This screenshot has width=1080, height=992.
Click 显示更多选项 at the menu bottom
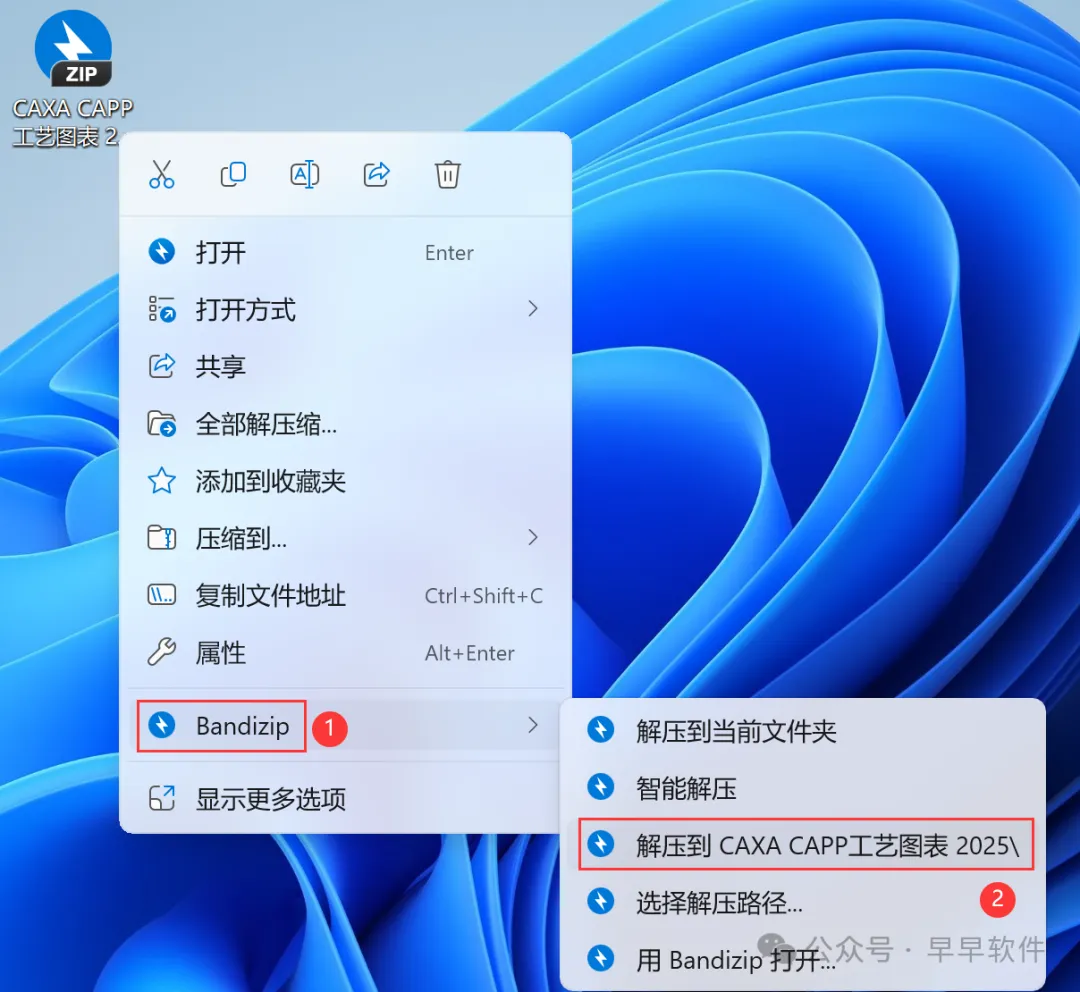tap(344, 799)
